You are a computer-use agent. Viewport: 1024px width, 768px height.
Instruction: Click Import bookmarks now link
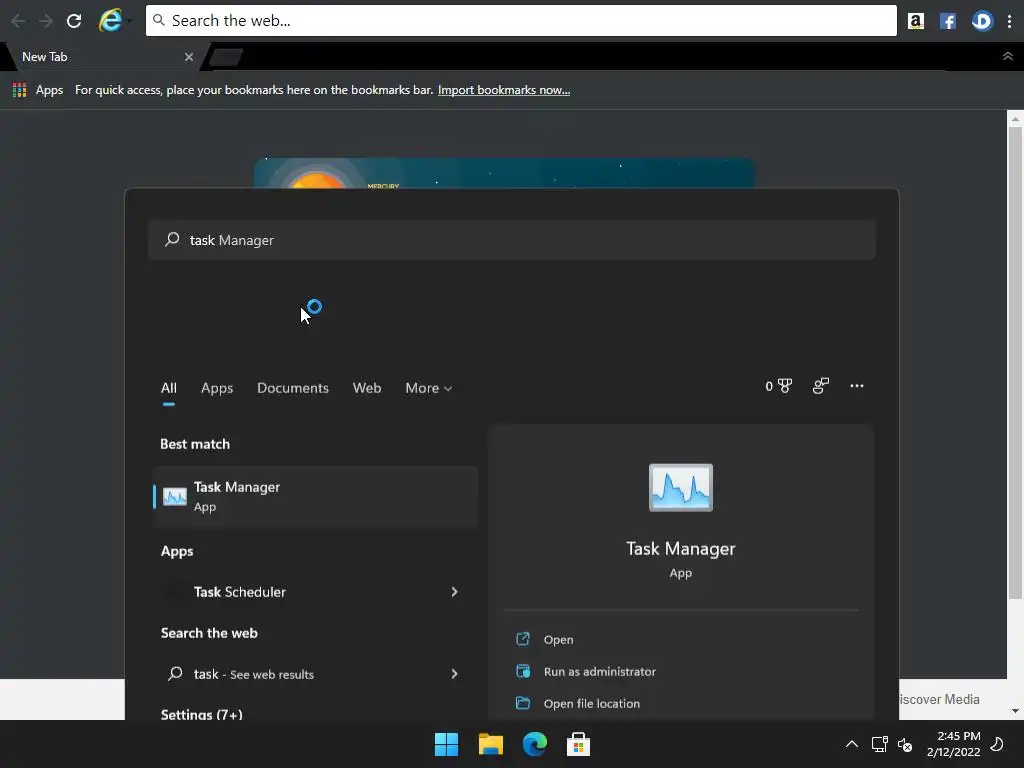504,90
